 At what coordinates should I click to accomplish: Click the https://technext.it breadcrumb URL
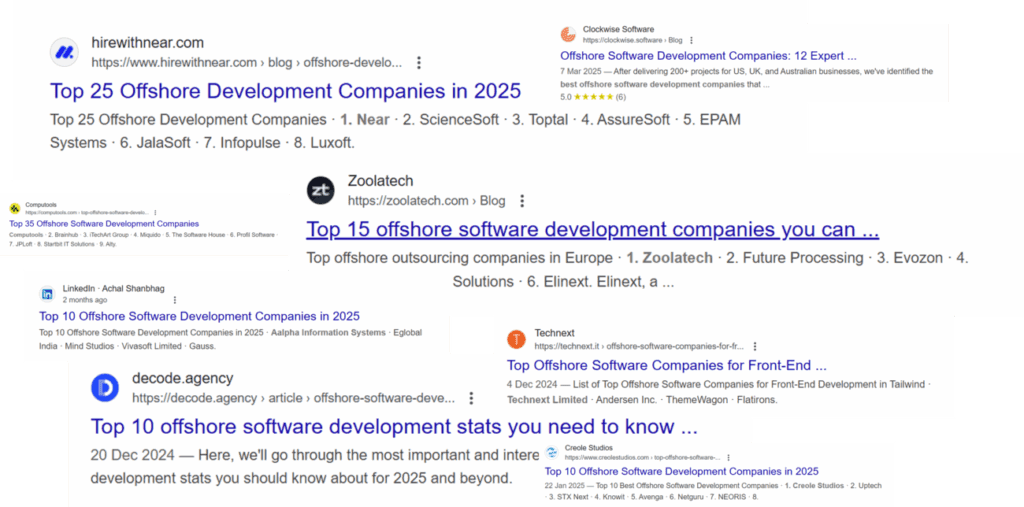click(639, 346)
